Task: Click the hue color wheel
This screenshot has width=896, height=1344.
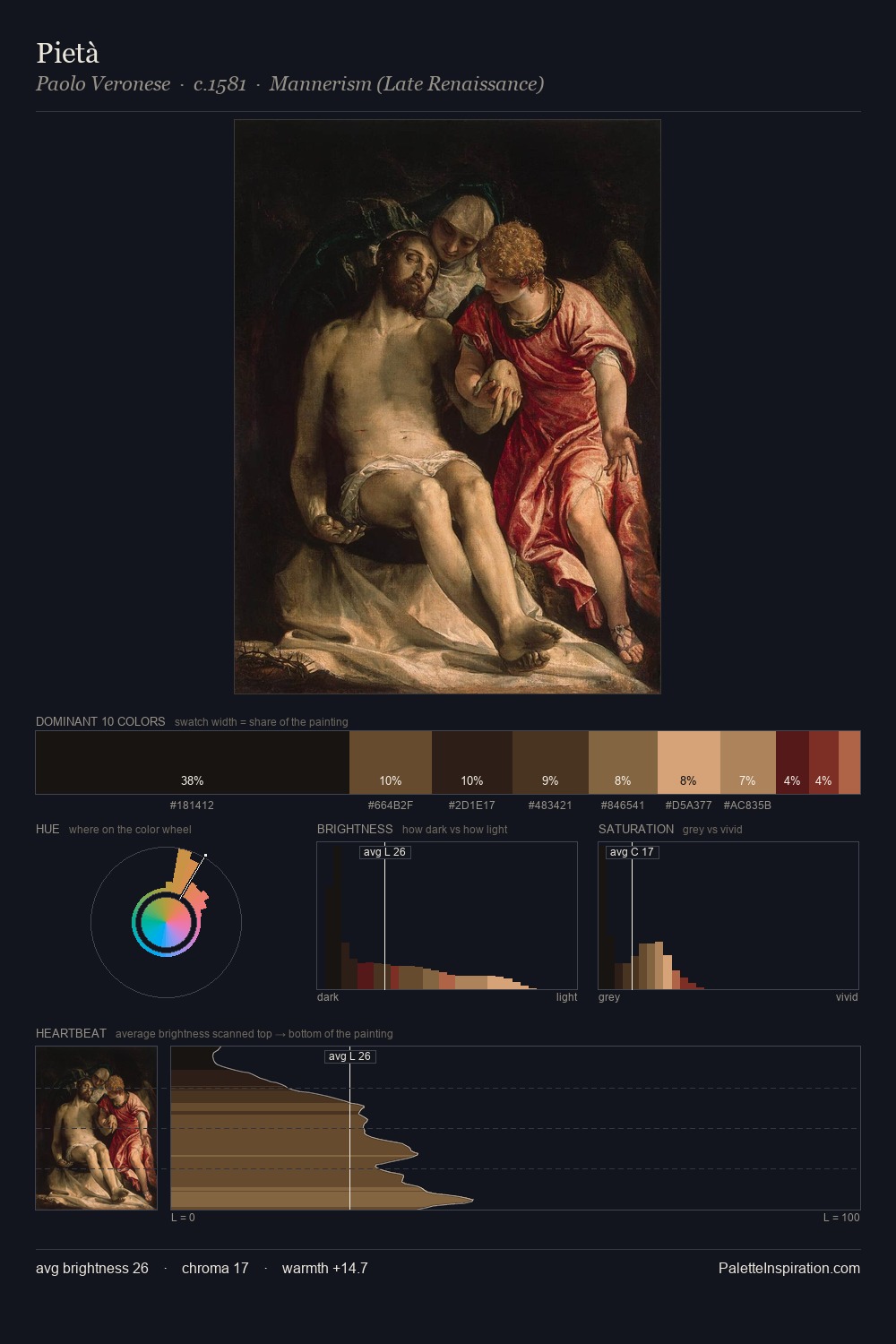Action: (x=167, y=922)
